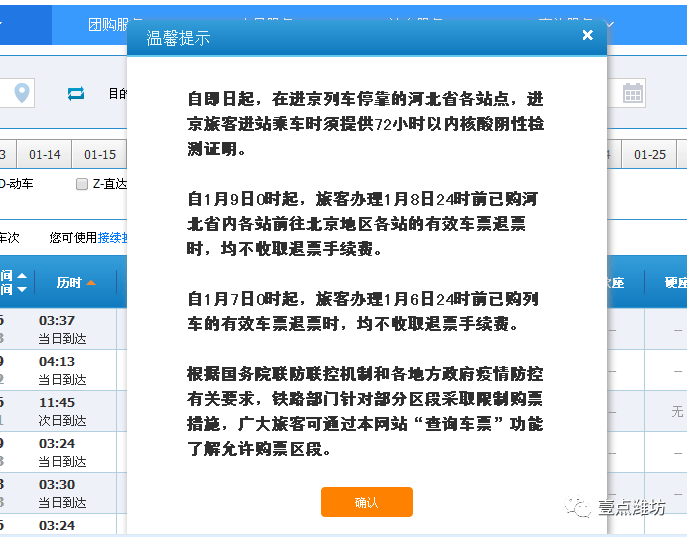Open the 接续换乘 link
Screen dimensions: 687x537
pos(112,237)
